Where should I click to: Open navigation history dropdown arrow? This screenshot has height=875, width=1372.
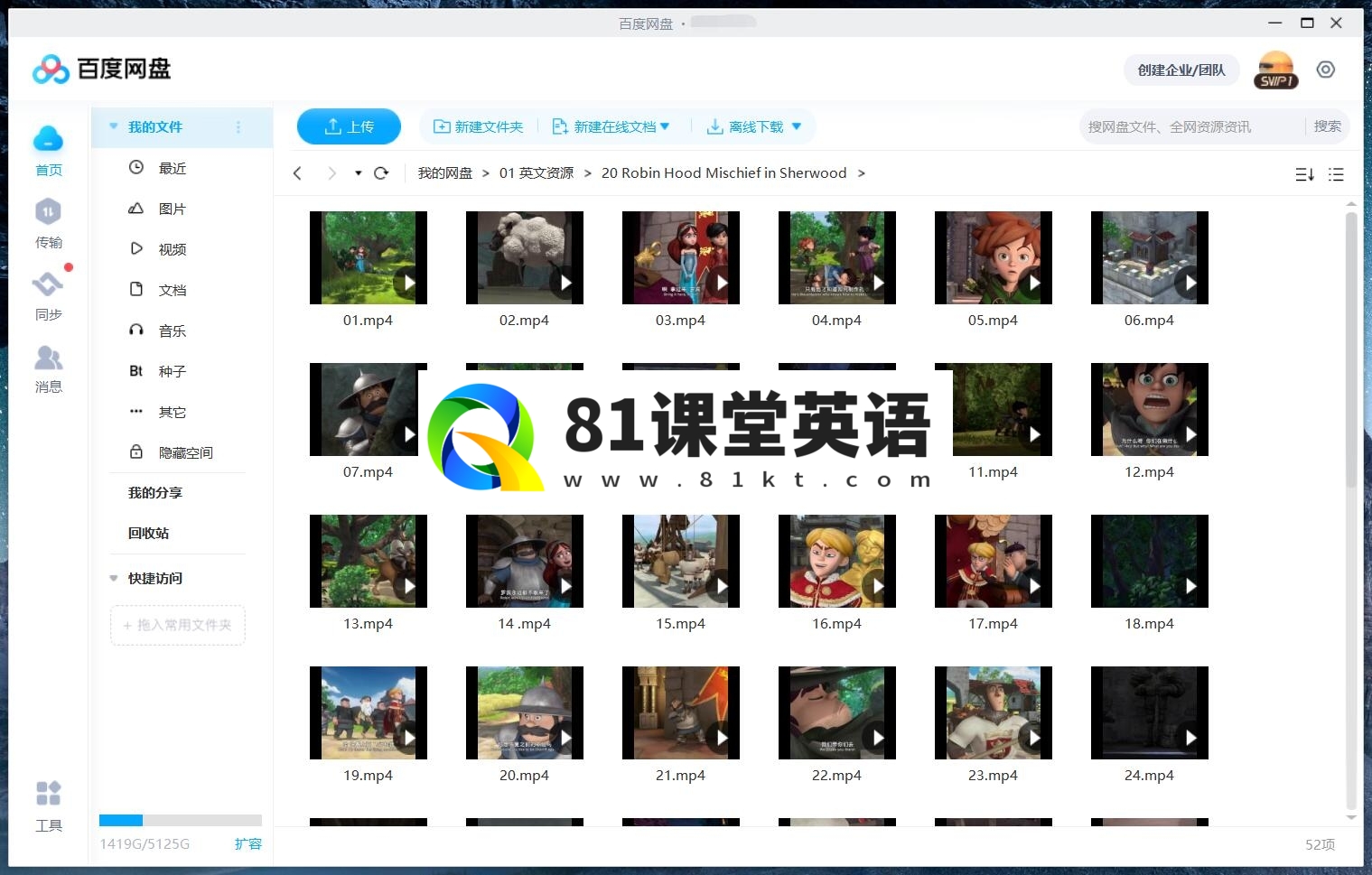point(358,173)
